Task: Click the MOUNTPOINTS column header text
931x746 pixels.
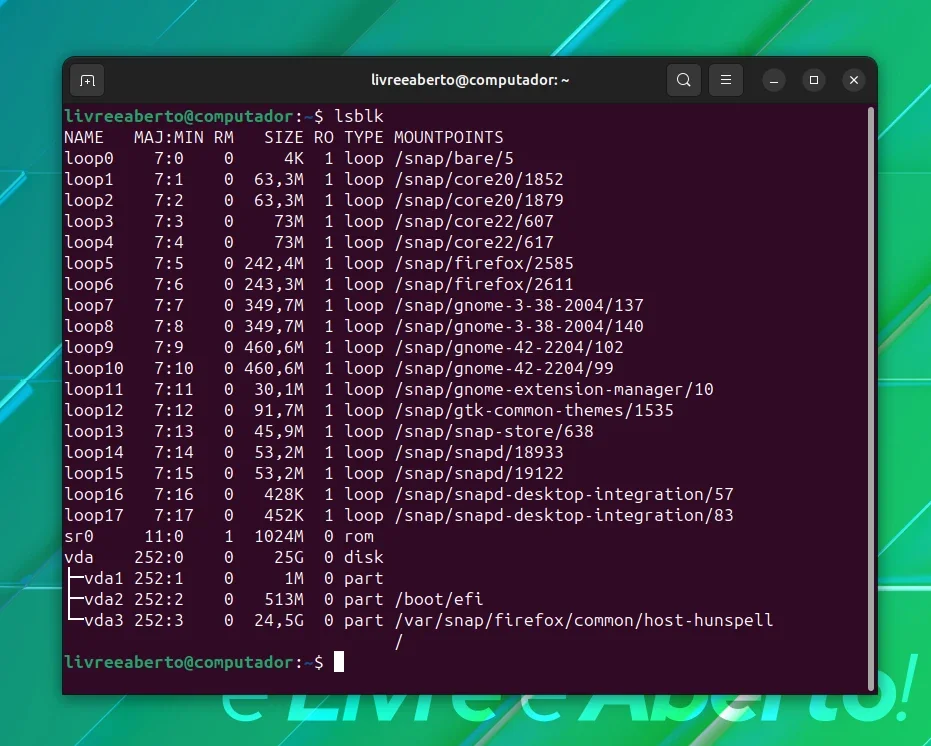Action: pyautogui.click(x=448, y=138)
